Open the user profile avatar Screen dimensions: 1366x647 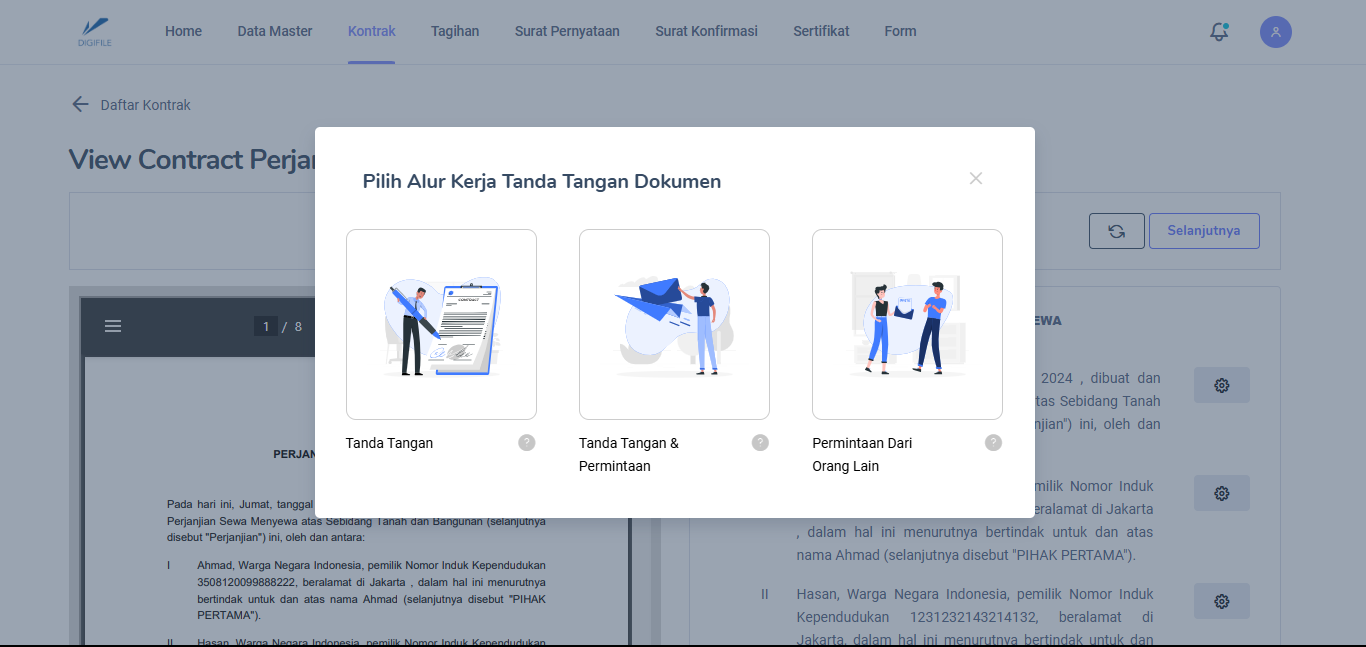click(1275, 32)
